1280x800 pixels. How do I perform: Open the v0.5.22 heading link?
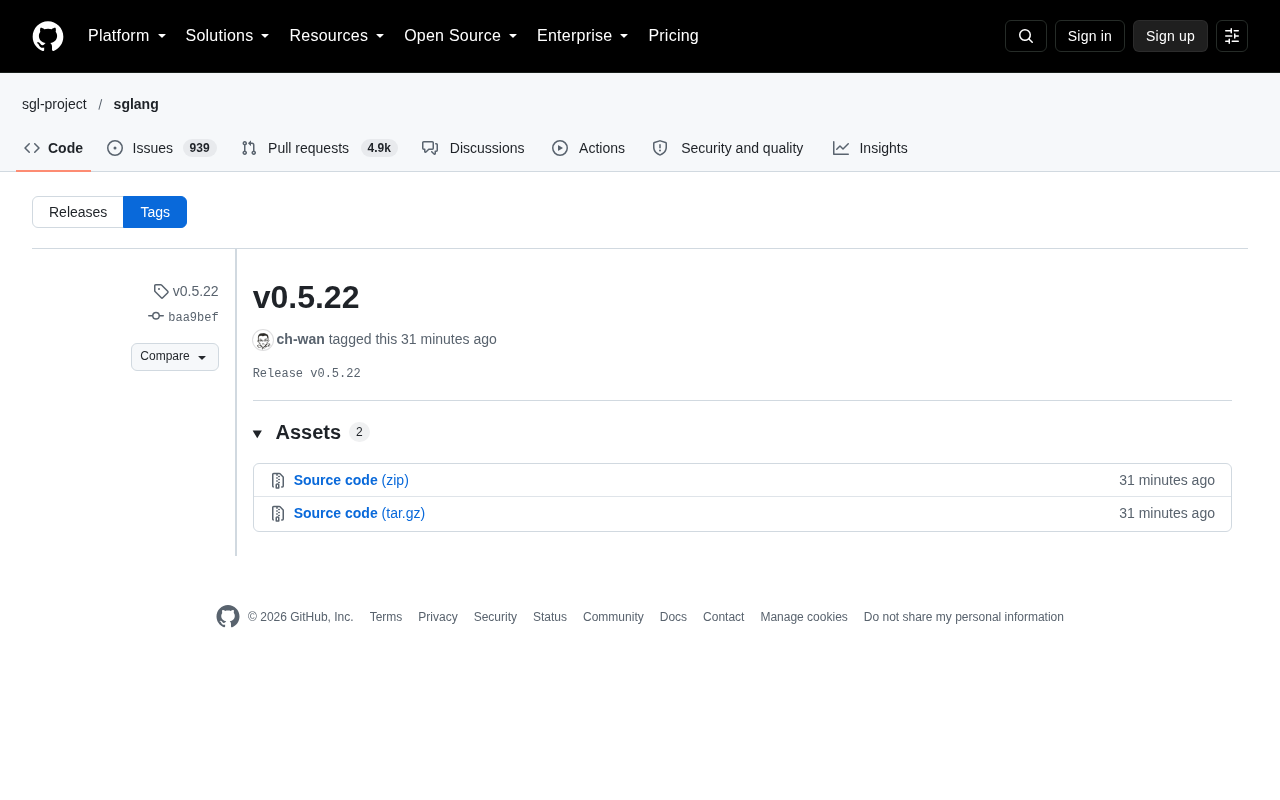tap(306, 297)
